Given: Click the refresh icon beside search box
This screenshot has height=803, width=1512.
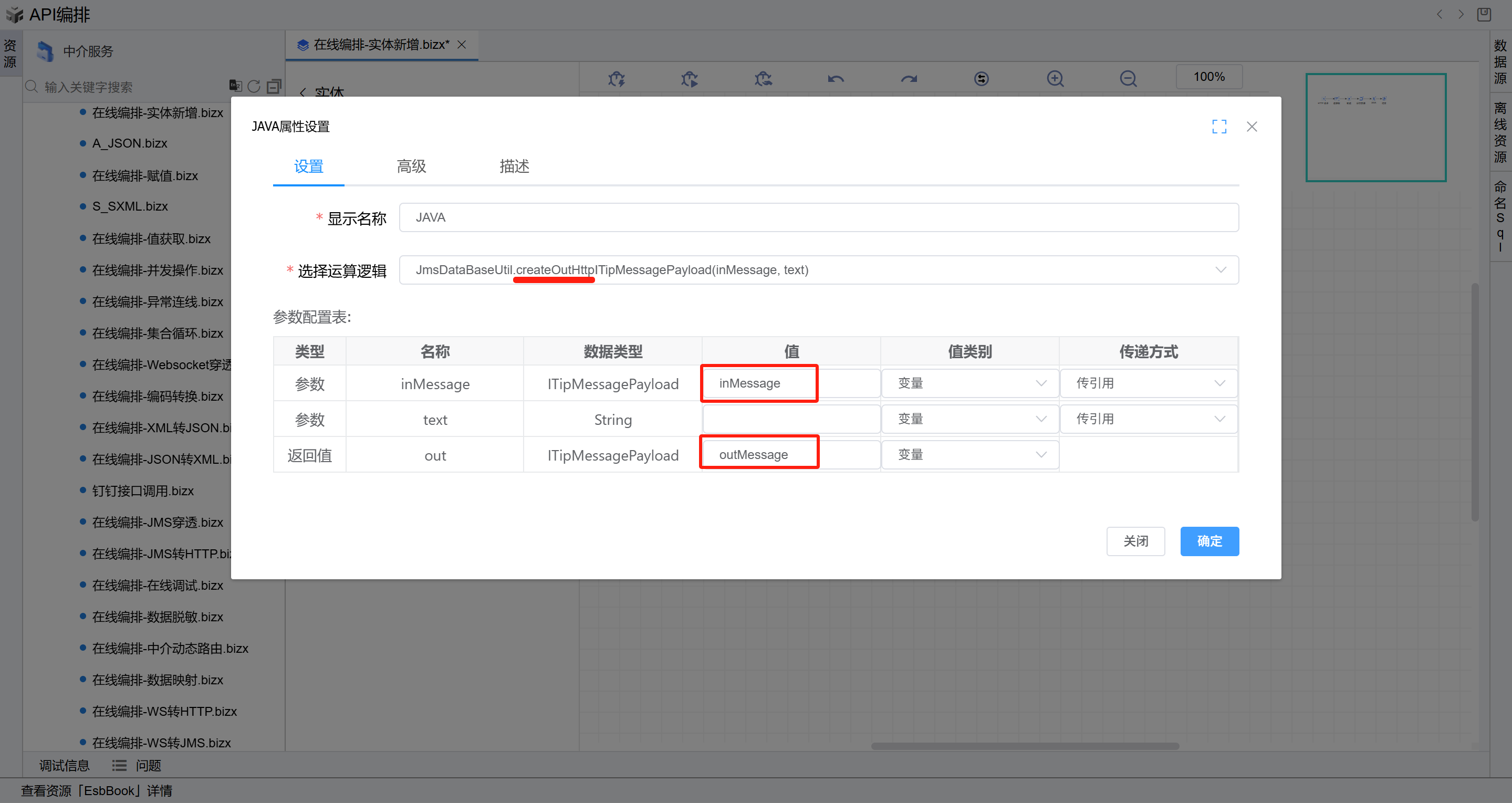Looking at the screenshot, I should tap(254, 86).
